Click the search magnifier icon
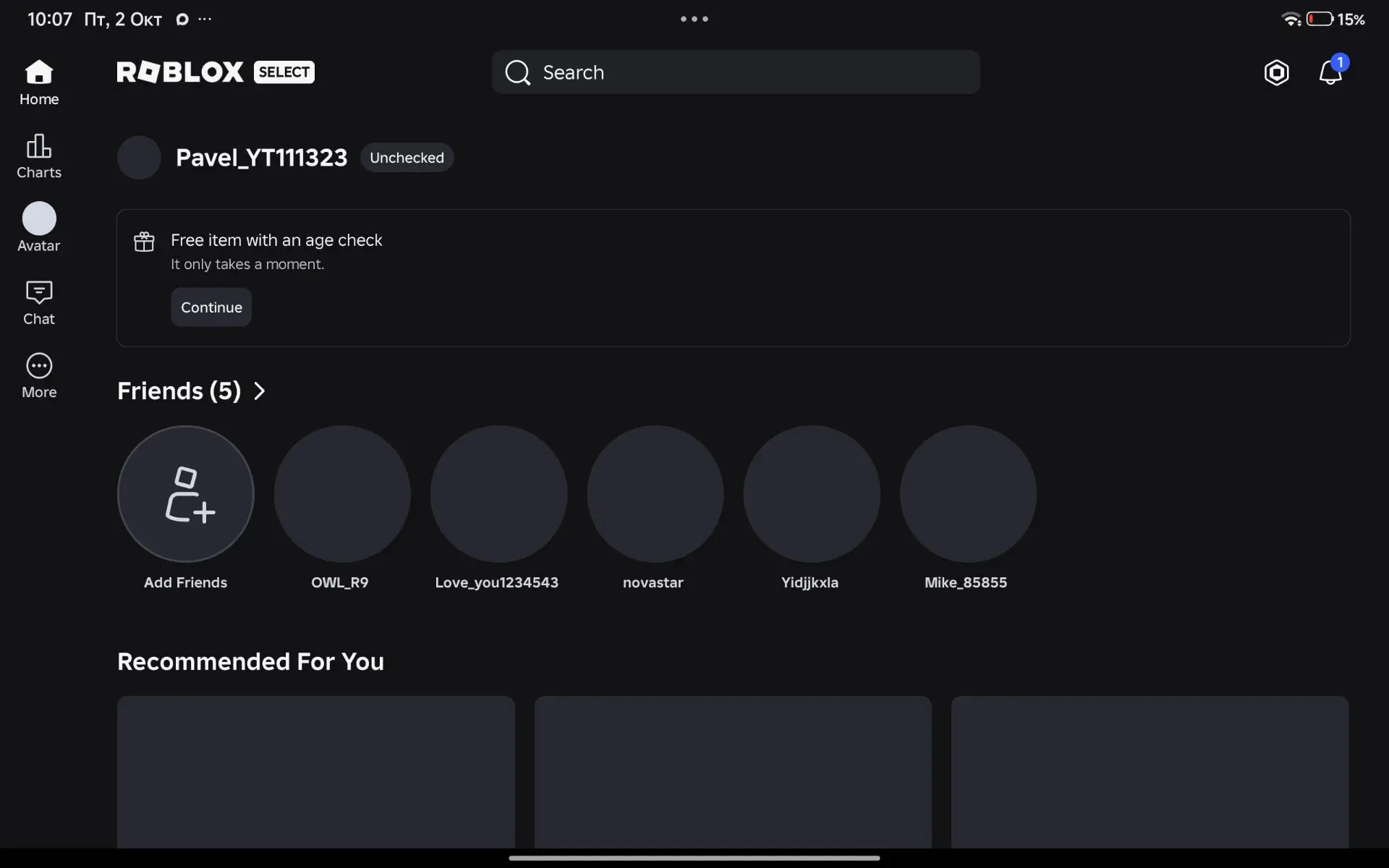 pyautogui.click(x=518, y=72)
